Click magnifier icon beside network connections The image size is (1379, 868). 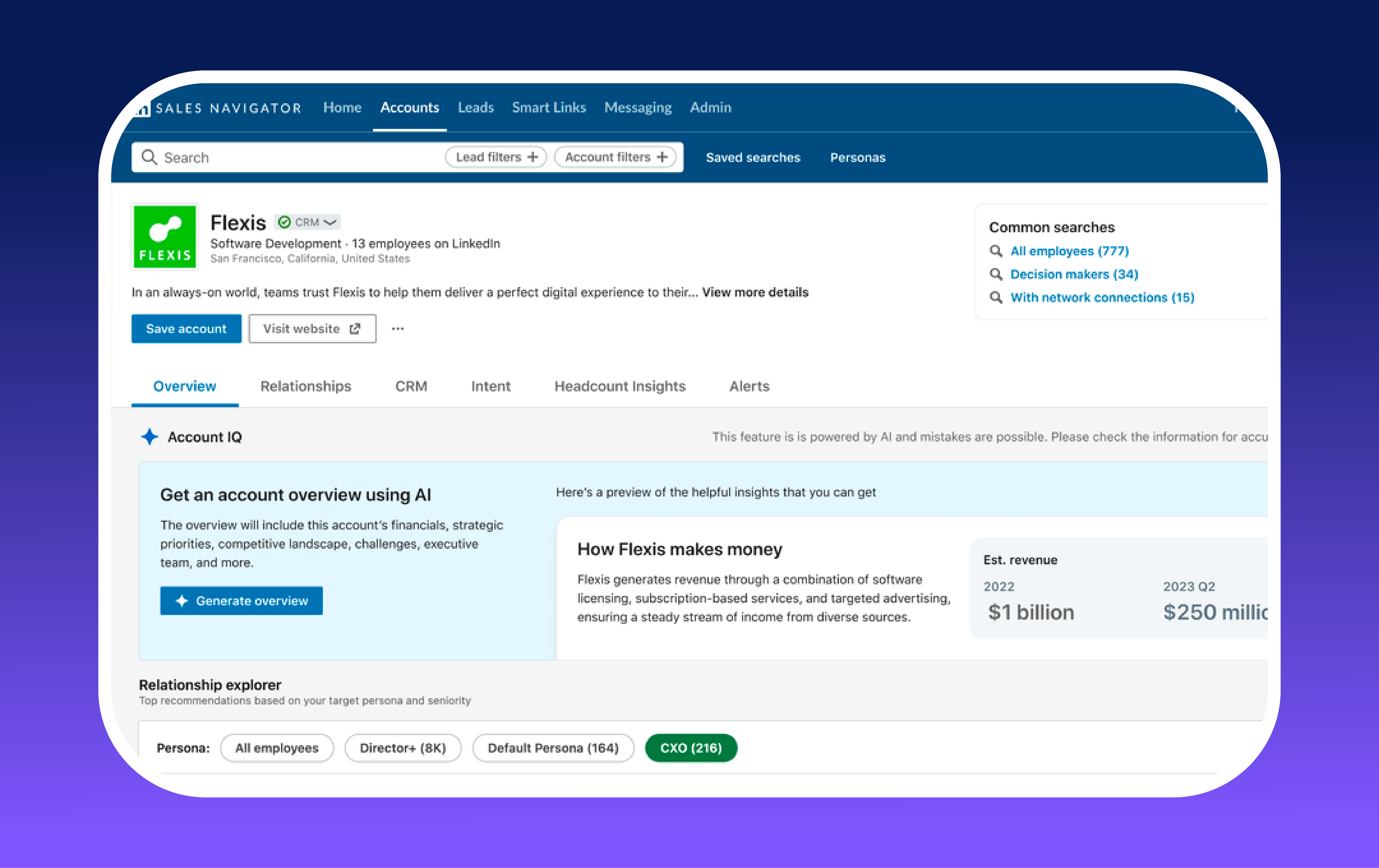(996, 297)
